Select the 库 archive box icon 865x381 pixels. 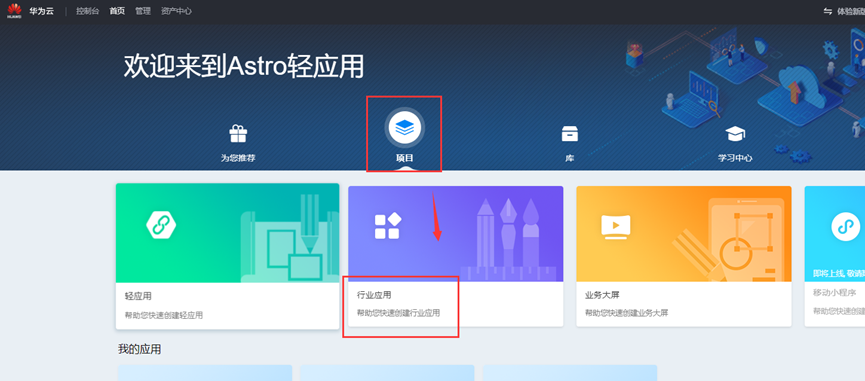point(570,133)
